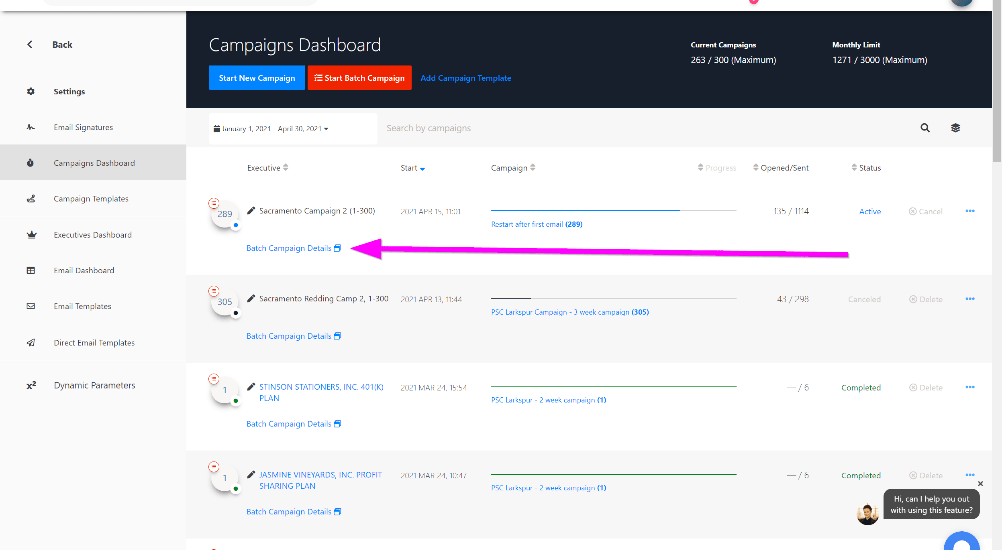Click Sacramento Campaign 2 progress bar

click(x=613, y=211)
